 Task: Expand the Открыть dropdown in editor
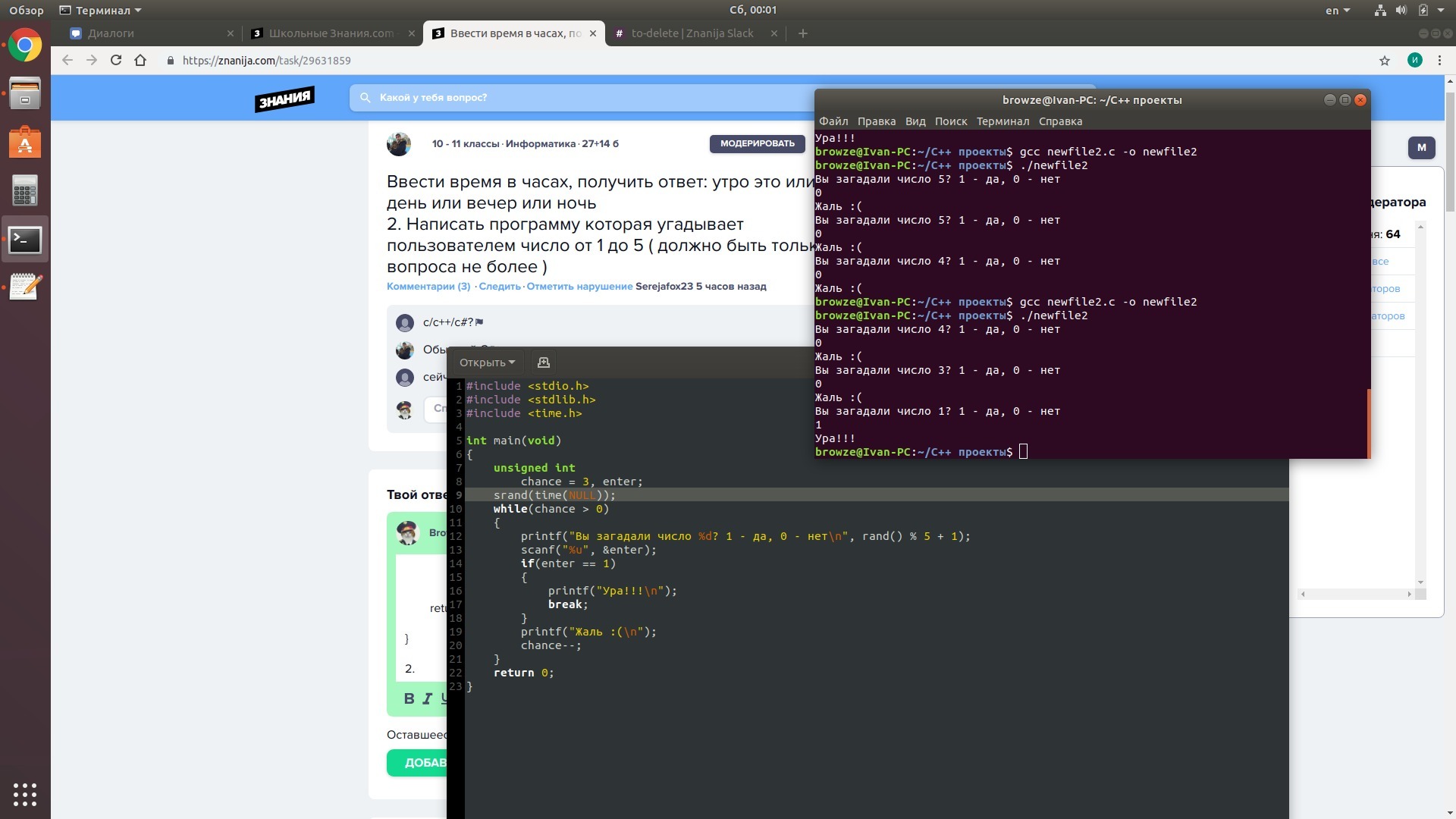click(487, 362)
